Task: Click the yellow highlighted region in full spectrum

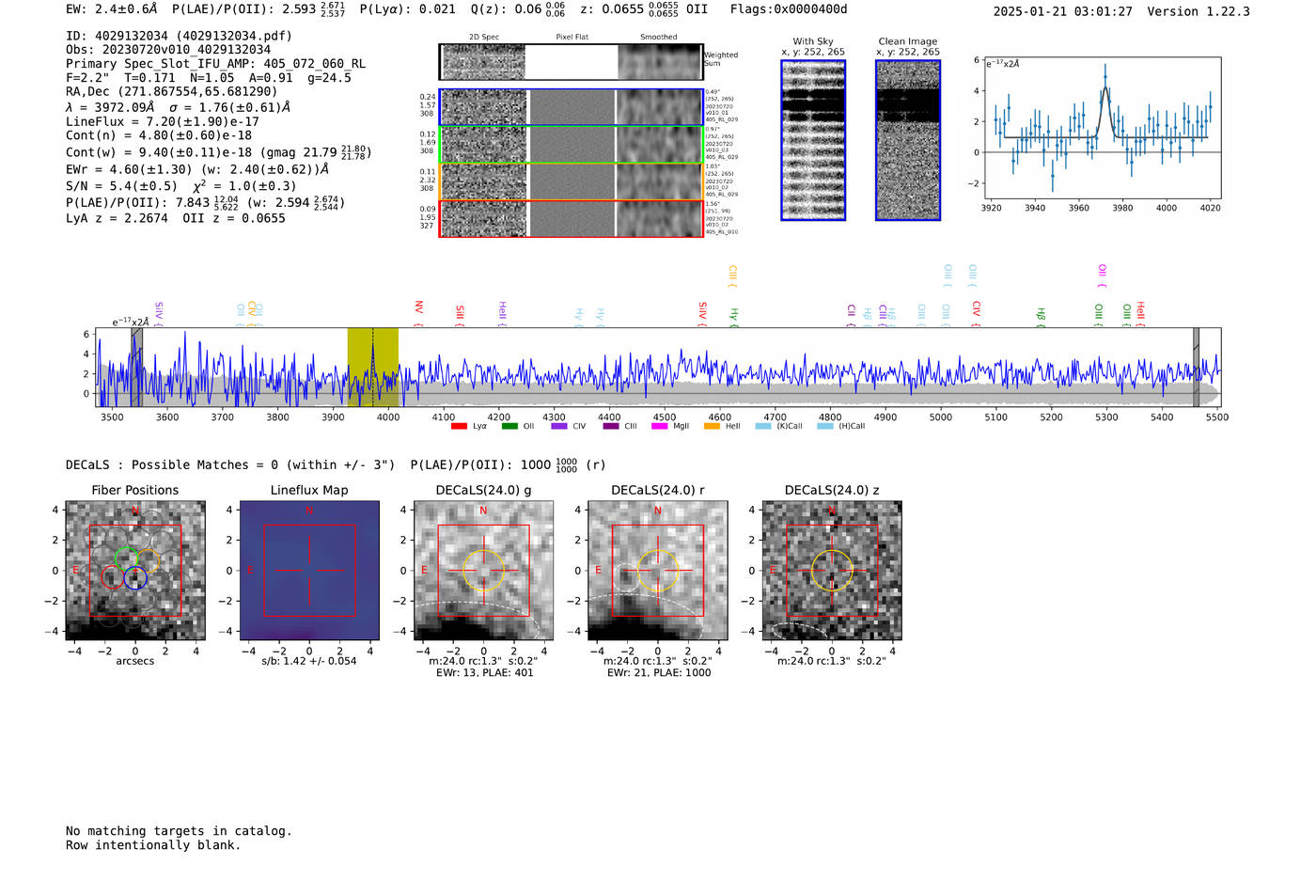Action: (x=373, y=367)
